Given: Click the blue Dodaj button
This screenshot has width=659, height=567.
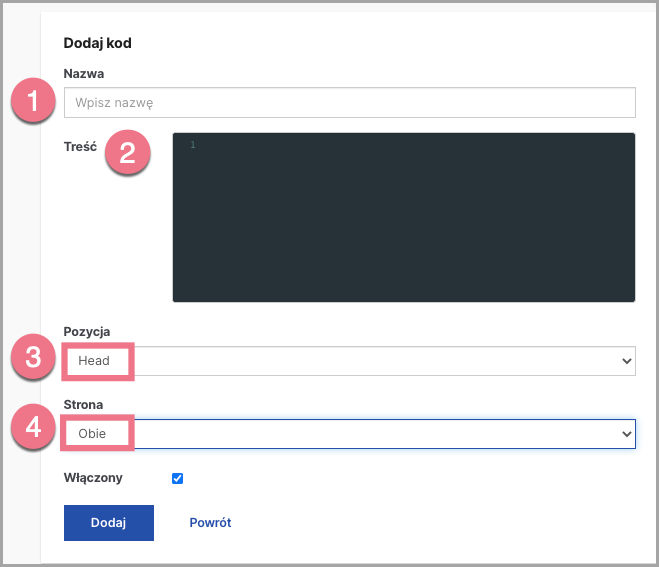Looking at the screenshot, I should coord(109,523).
